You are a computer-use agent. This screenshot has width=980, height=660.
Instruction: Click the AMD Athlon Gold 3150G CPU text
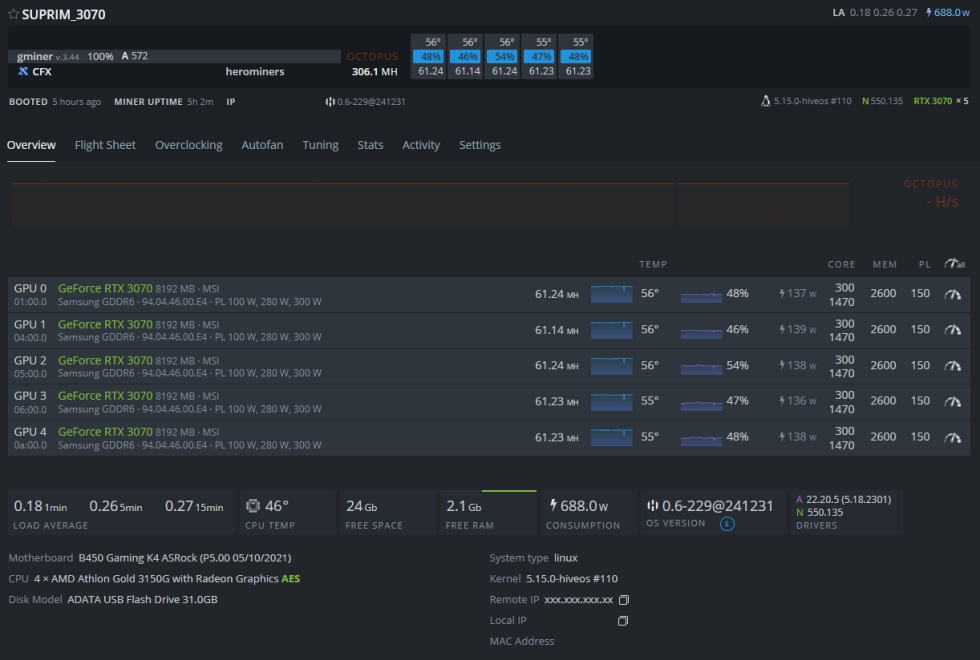tap(167, 579)
